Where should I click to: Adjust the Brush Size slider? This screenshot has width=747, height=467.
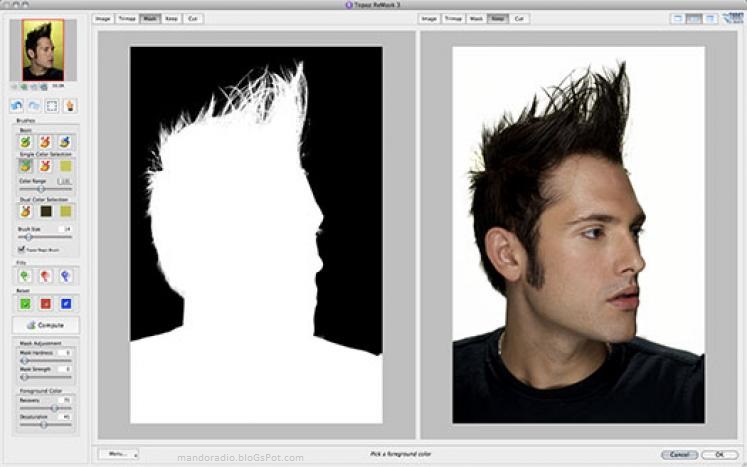coord(45,237)
